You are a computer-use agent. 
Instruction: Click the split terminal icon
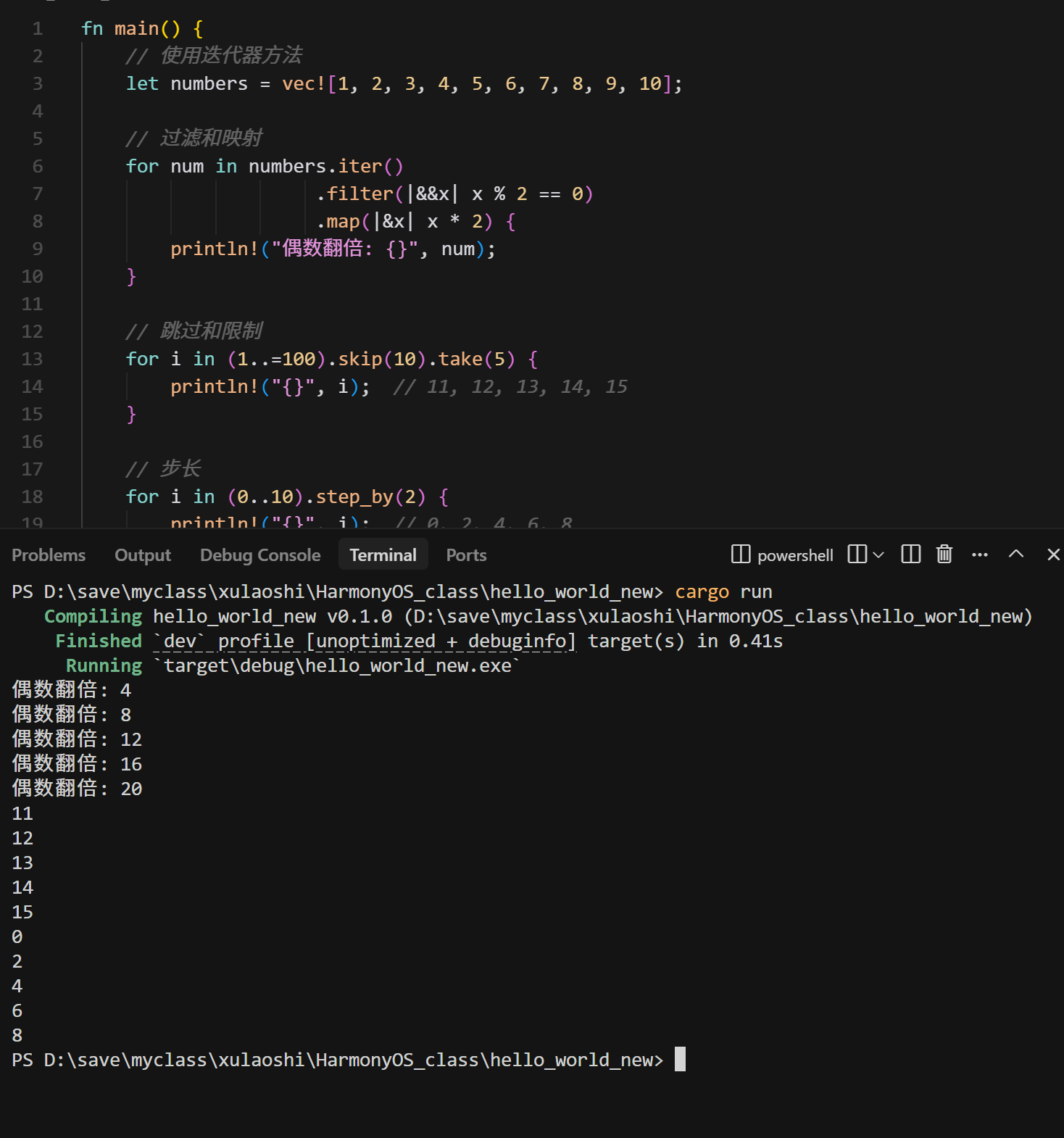click(x=910, y=555)
